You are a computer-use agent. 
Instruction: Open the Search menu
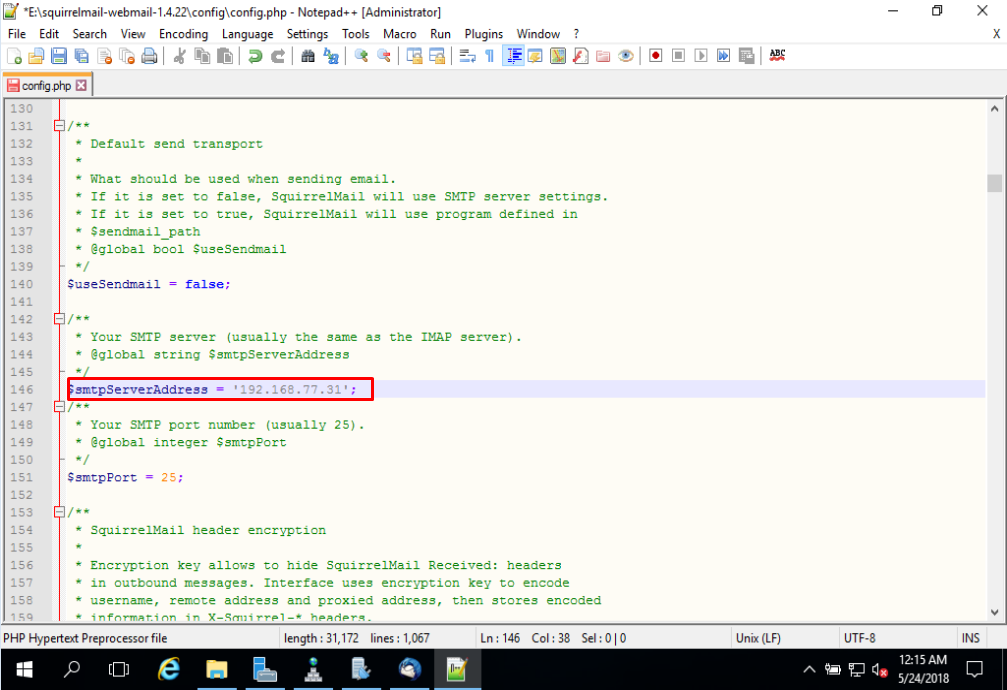89,34
